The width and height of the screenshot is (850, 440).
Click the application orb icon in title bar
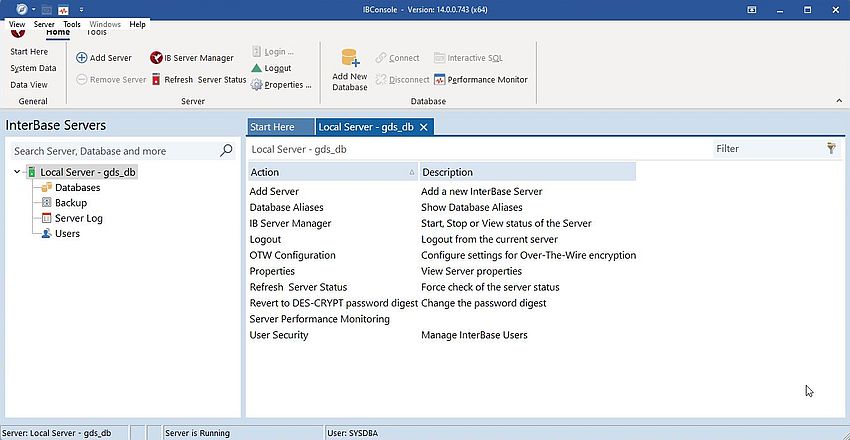click(x=21, y=9)
